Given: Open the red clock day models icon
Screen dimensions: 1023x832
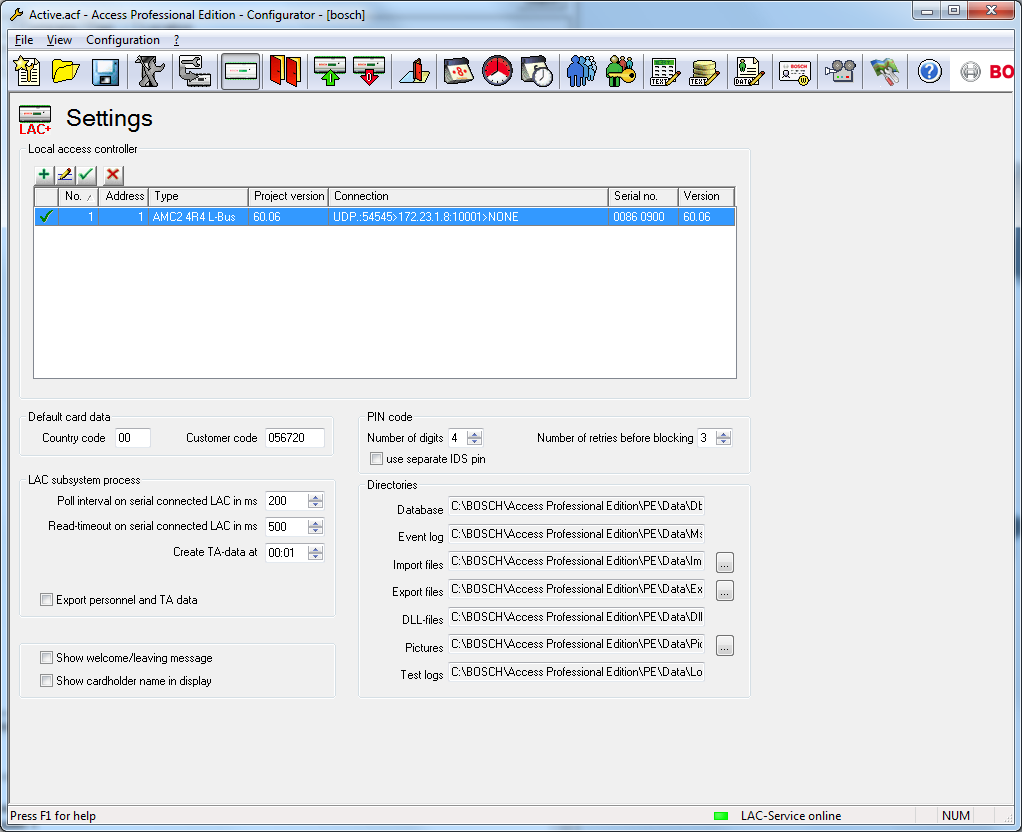Looking at the screenshot, I should pos(498,71).
